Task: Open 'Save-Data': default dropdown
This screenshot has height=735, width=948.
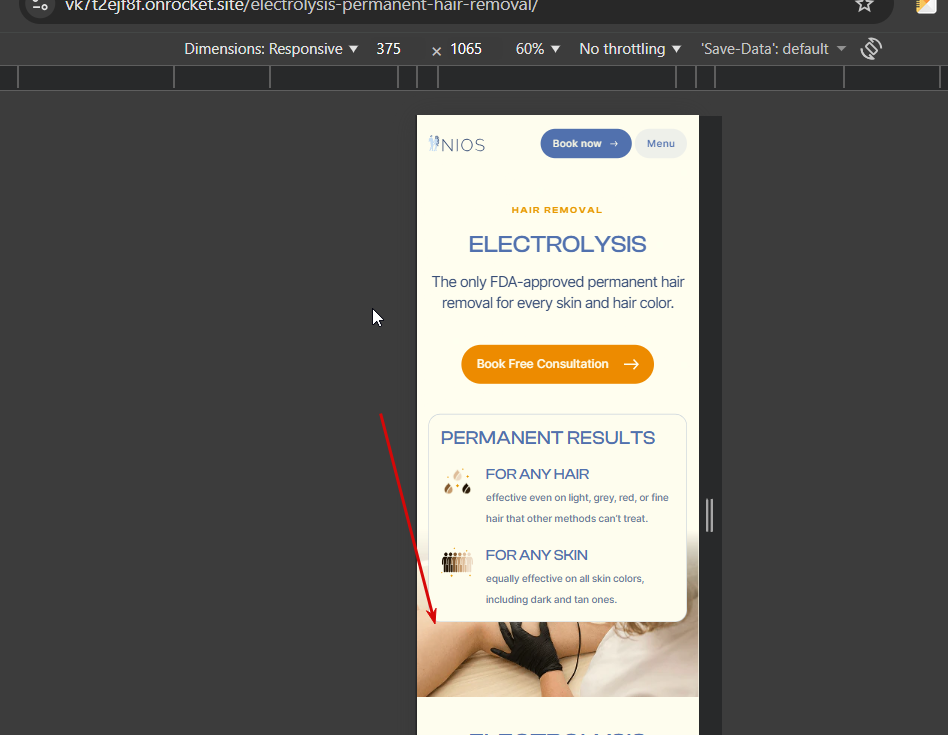Action: coord(773,49)
